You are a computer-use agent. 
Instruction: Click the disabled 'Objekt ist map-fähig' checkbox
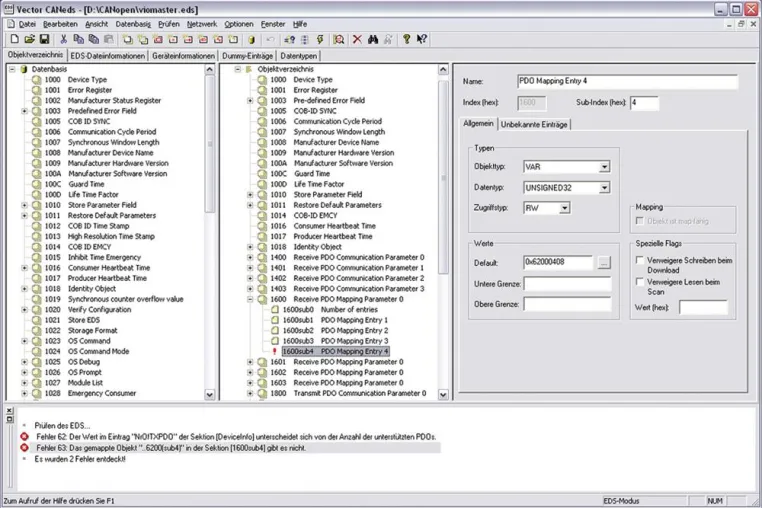point(640,221)
